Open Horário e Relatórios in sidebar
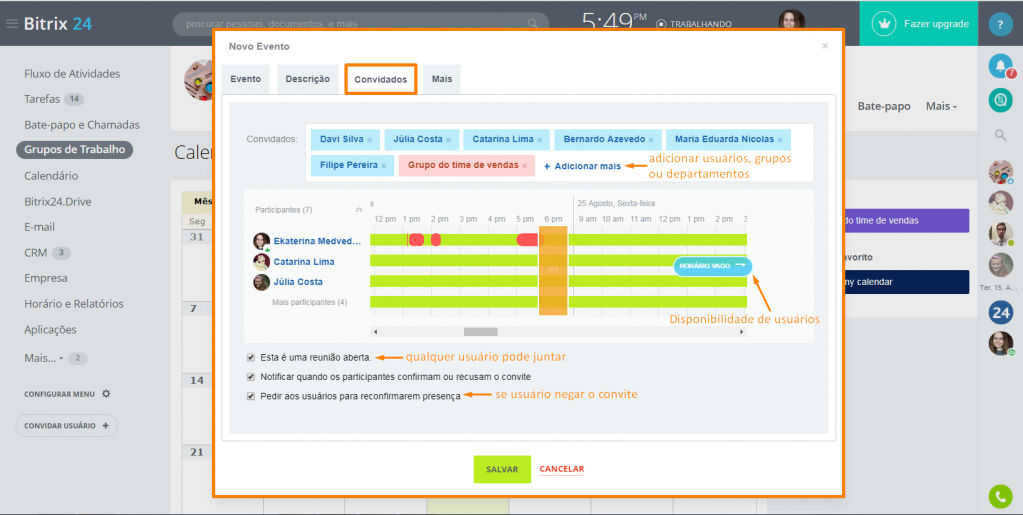The width and height of the screenshot is (1023, 515). coord(74,304)
